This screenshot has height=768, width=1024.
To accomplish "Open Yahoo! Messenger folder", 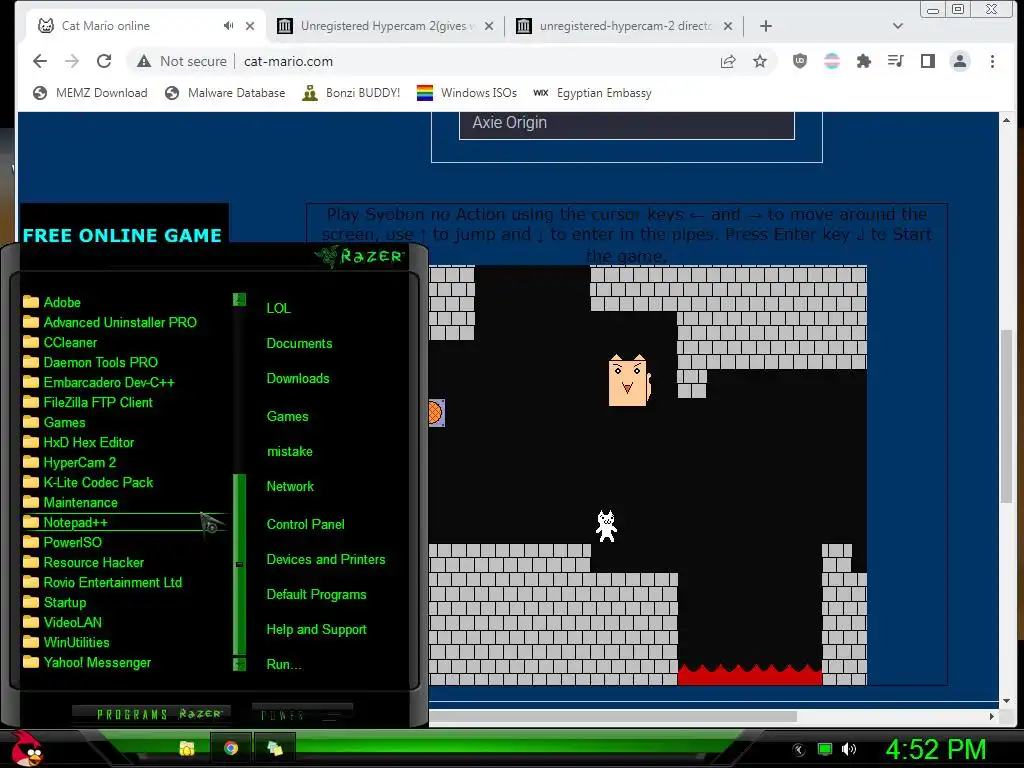I will (x=87, y=662).
